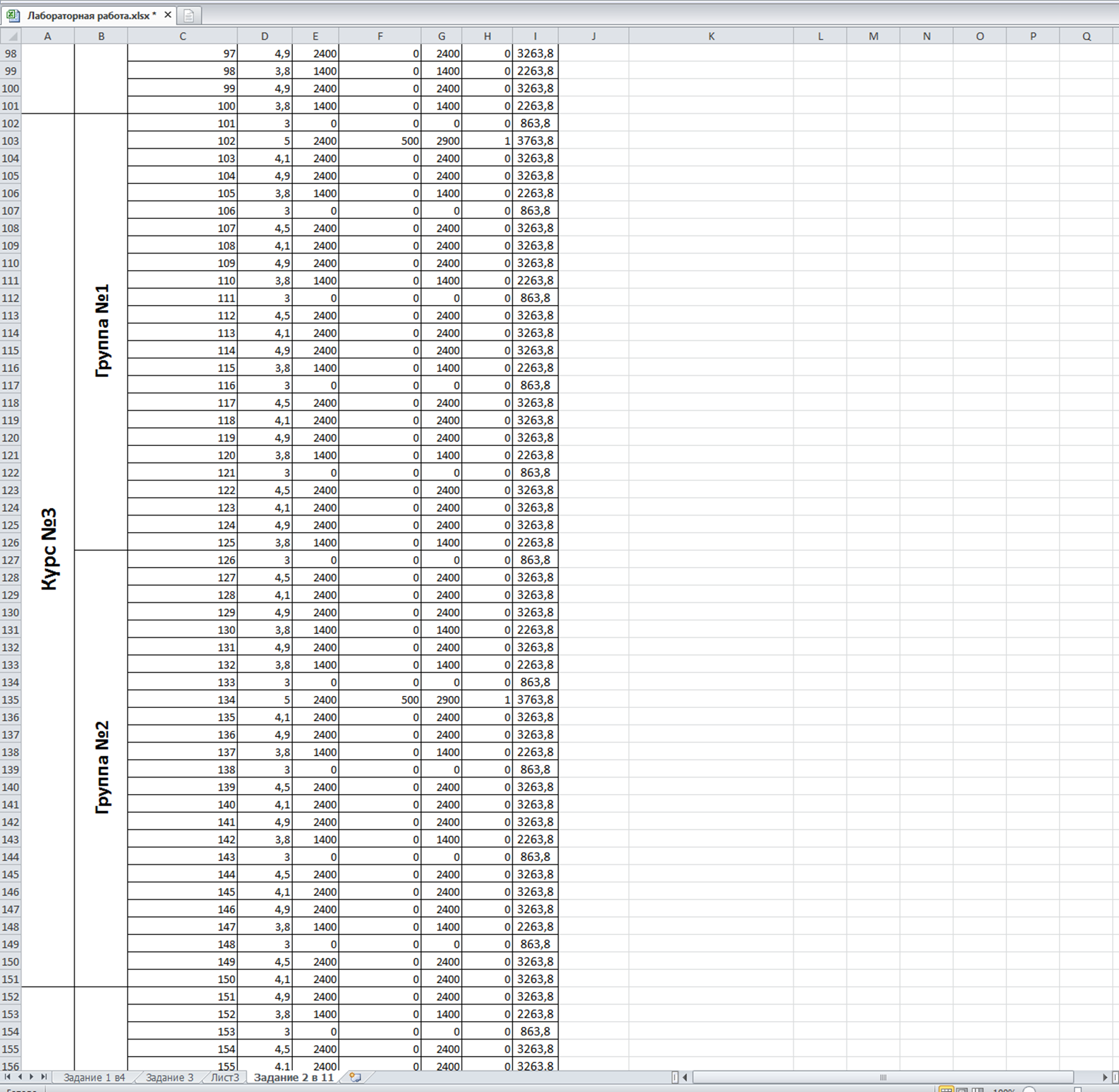Select column I header
The height and width of the screenshot is (1092, 1119).
tap(535, 36)
